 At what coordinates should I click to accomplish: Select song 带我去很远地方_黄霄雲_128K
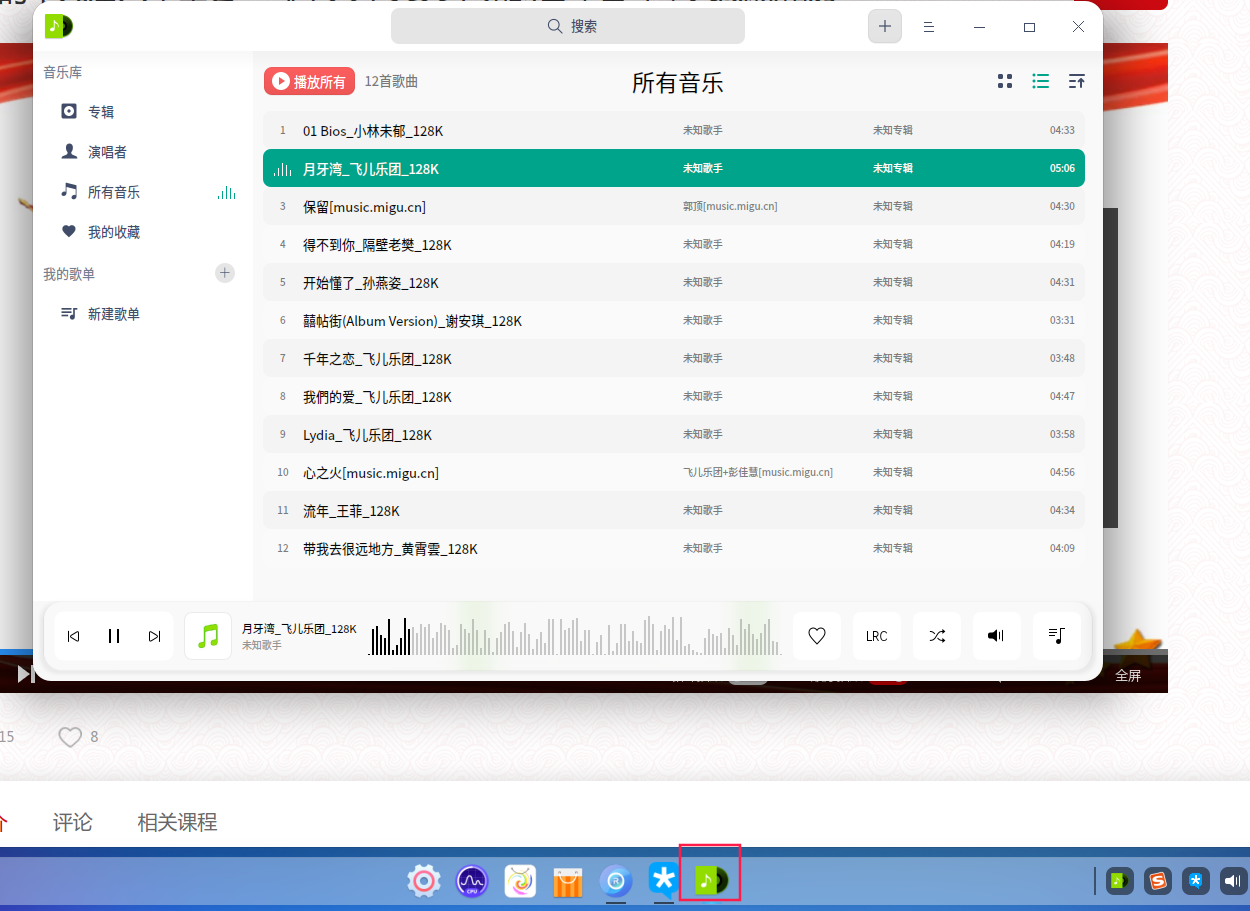[x=674, y=548]
